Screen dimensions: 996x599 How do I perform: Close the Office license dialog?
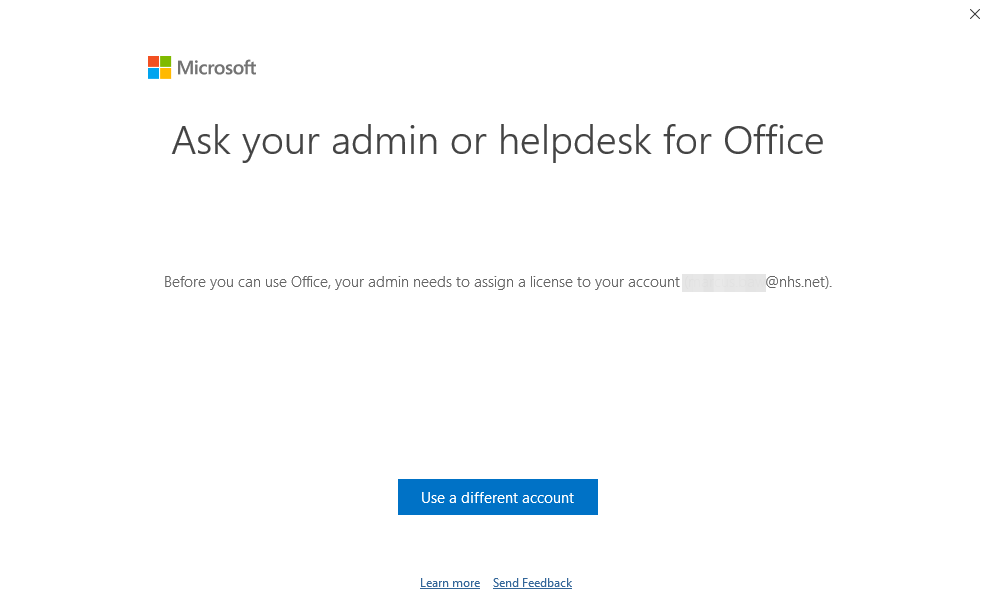(x=974, y=14)
